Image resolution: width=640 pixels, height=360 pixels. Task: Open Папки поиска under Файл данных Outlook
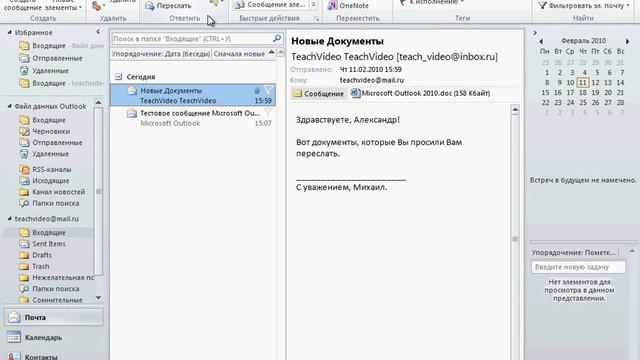[49, 203]
